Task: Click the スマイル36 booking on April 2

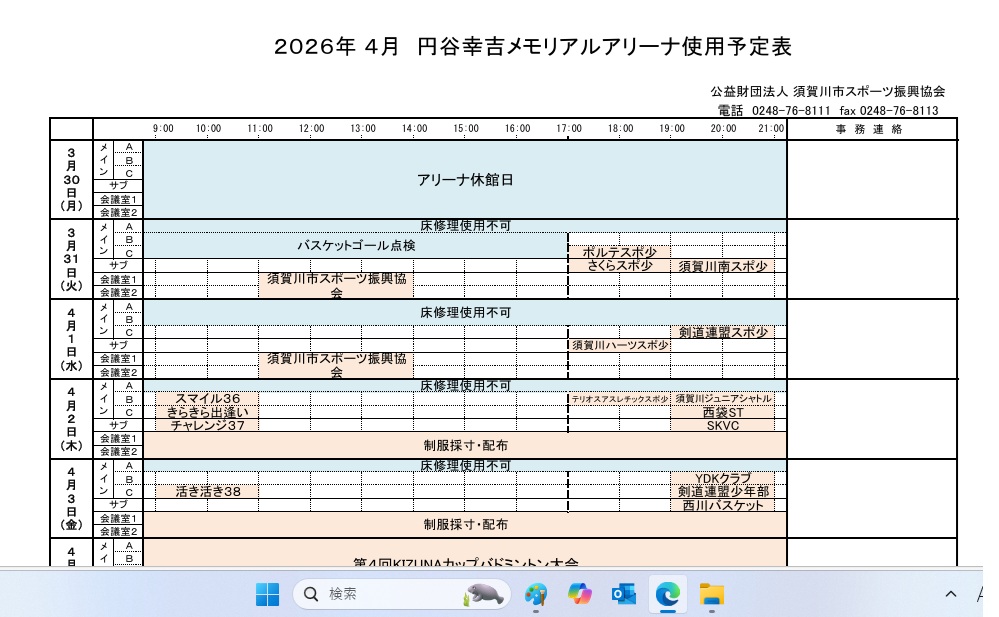Action: (x=207, y=398)
